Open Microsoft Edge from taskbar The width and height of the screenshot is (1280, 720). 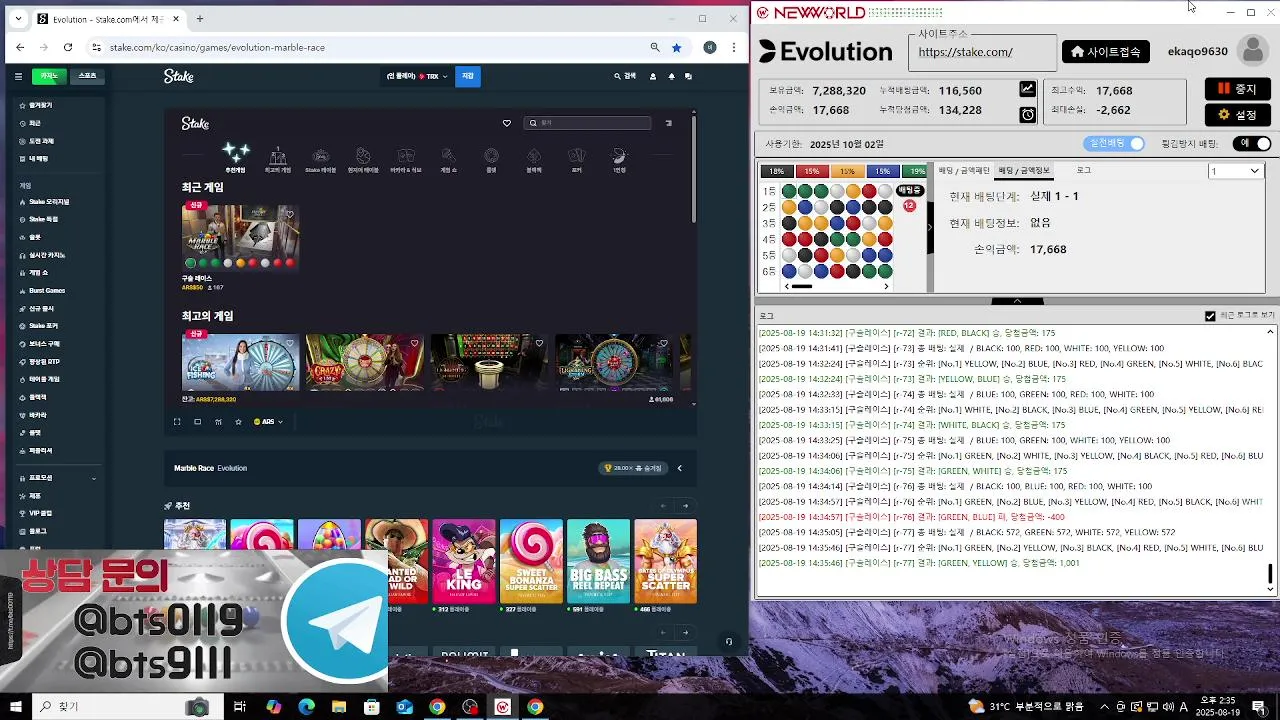click(x=306, y=707)
